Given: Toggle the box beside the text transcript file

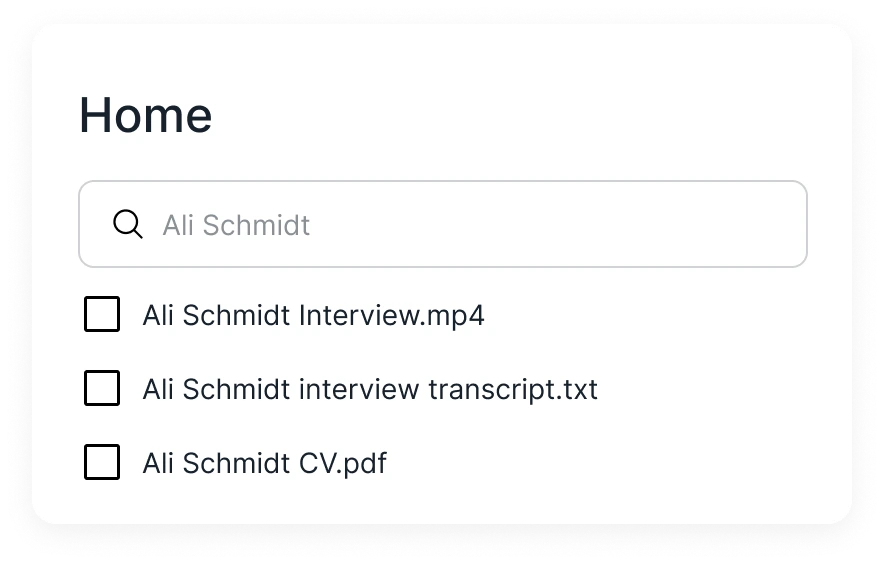Looking at the screenshot, I should (102, 388).
